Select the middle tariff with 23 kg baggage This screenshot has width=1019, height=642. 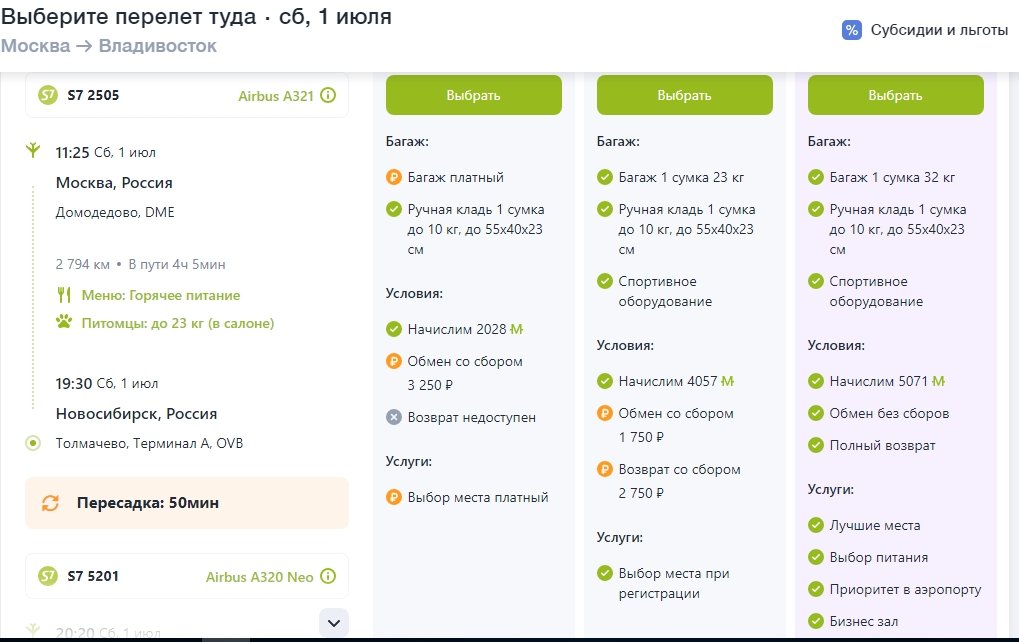684,95
